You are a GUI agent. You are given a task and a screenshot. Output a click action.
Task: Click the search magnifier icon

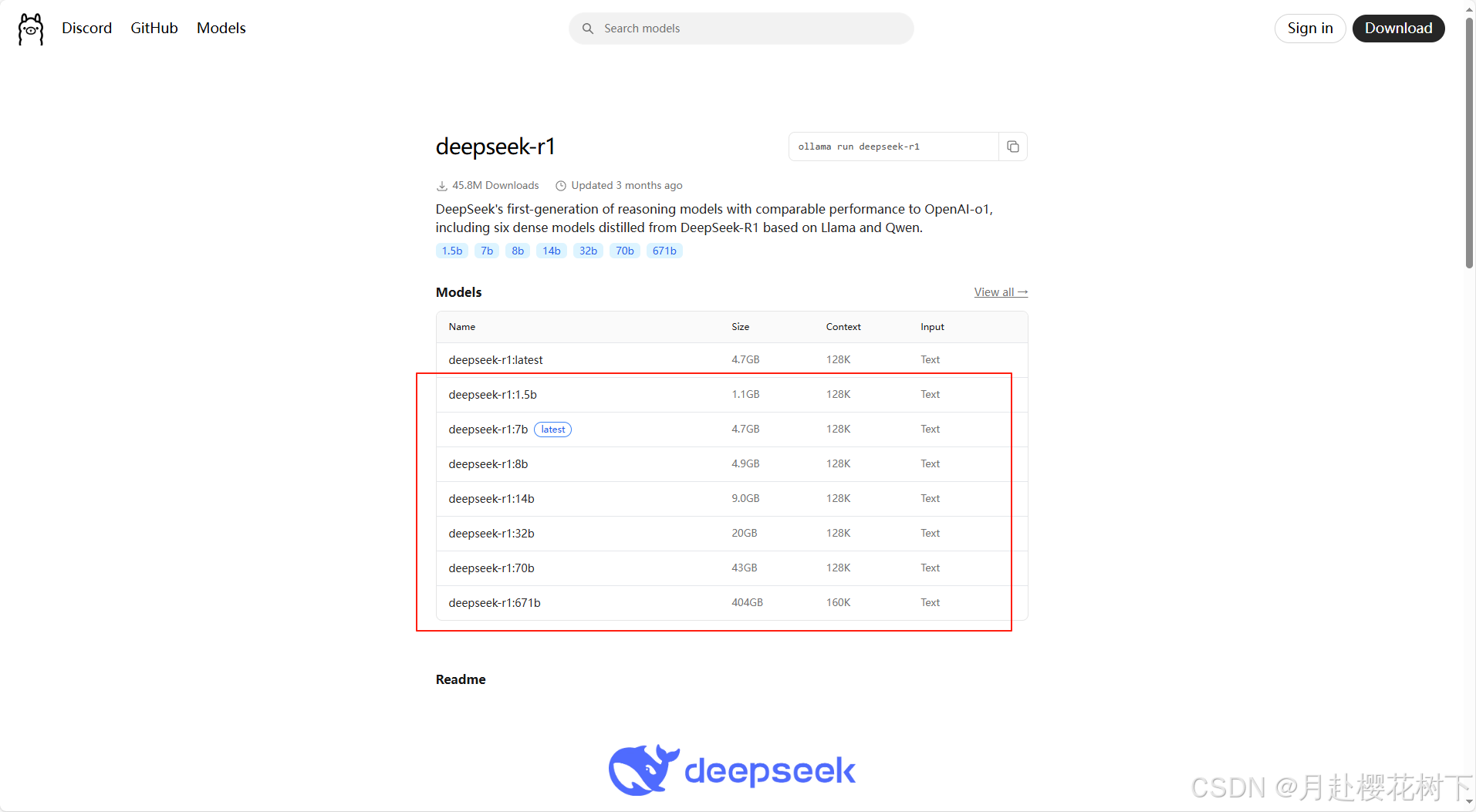point(588,29)
